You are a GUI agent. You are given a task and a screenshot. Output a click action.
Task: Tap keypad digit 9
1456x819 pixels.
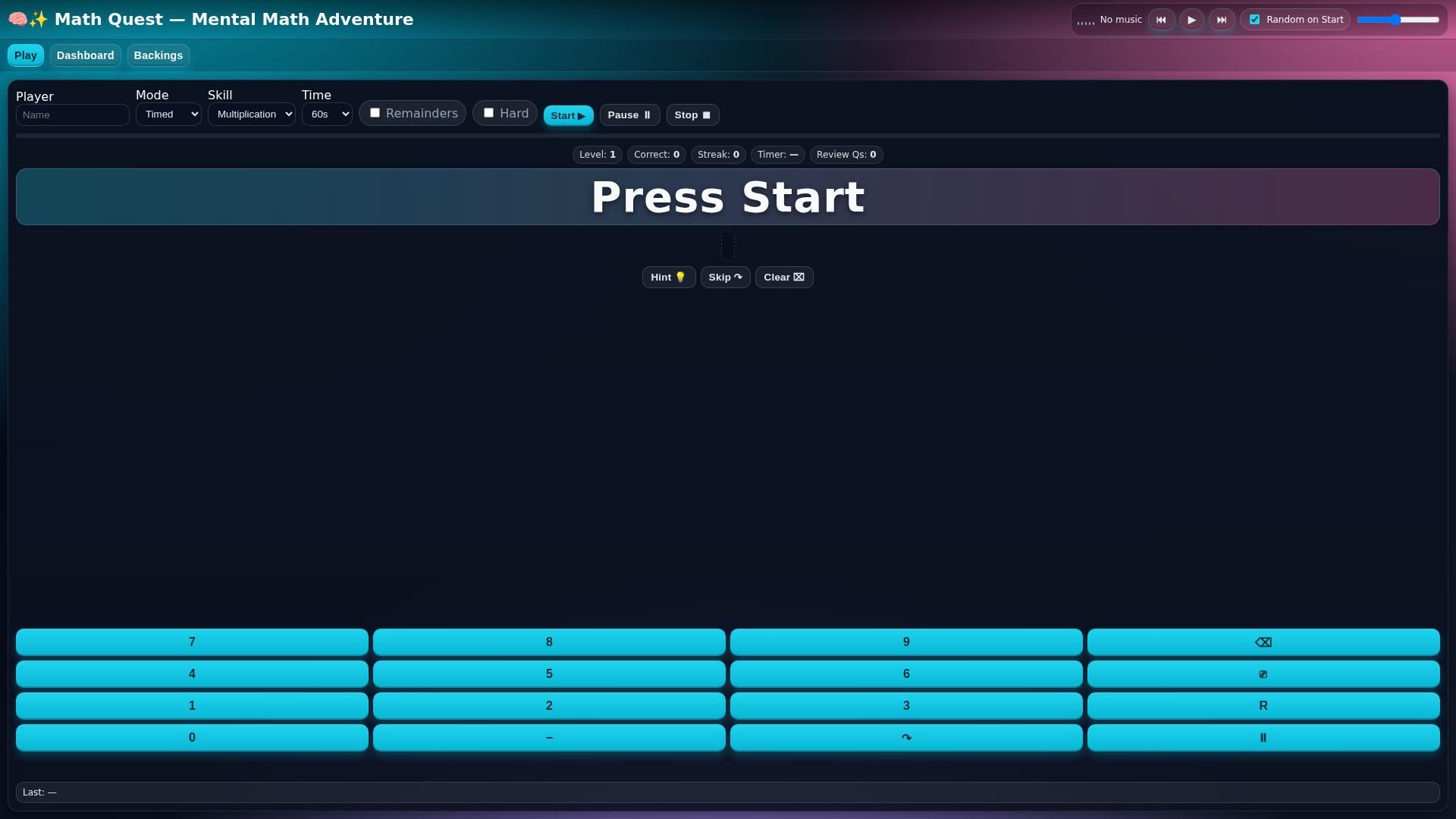coord(906,642)
